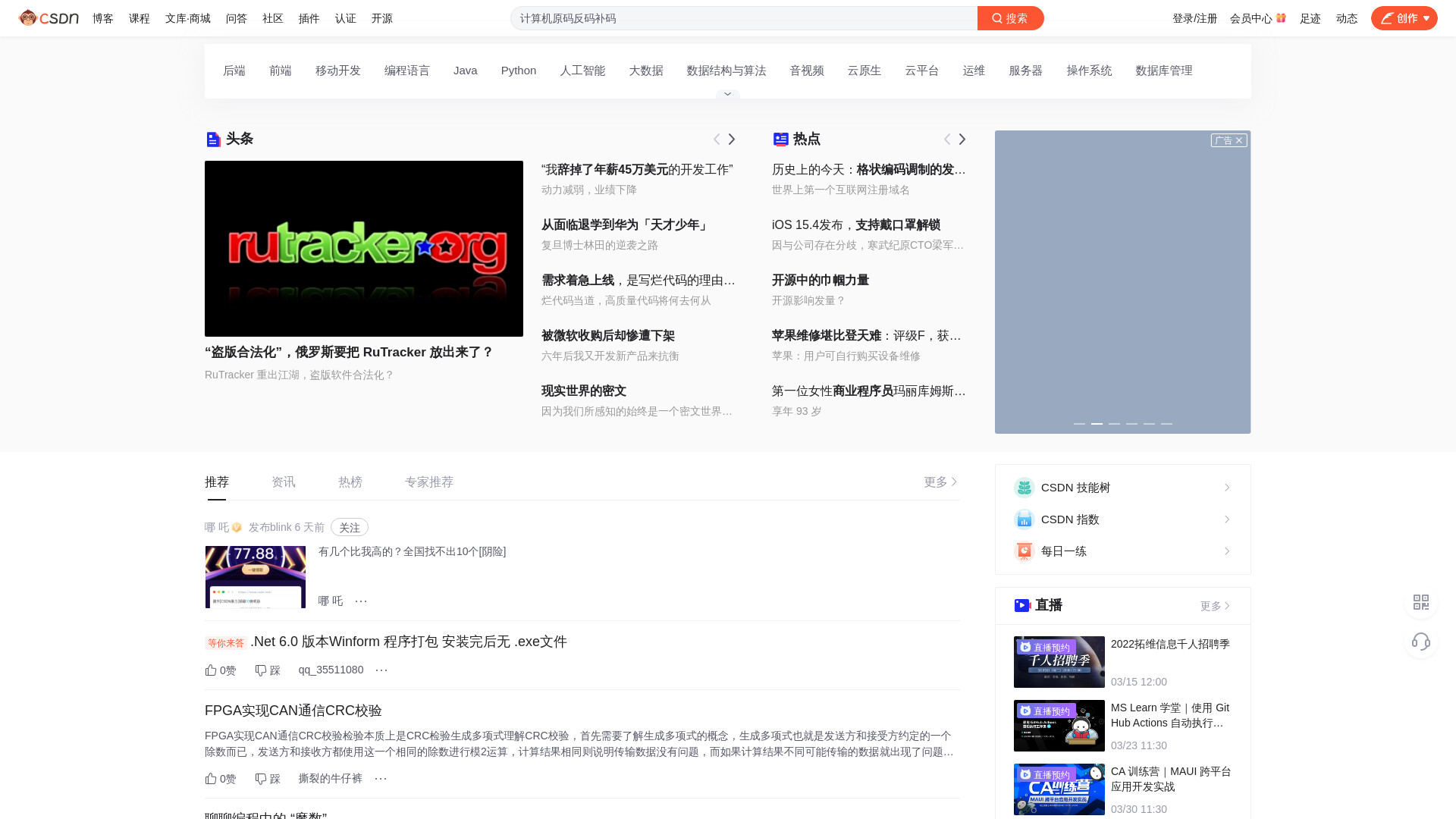Screen dimensions: 1456x819
Task: Click the 创作 button dropdown arrow
Action: pyautogui.click(x=1426, y=18)
